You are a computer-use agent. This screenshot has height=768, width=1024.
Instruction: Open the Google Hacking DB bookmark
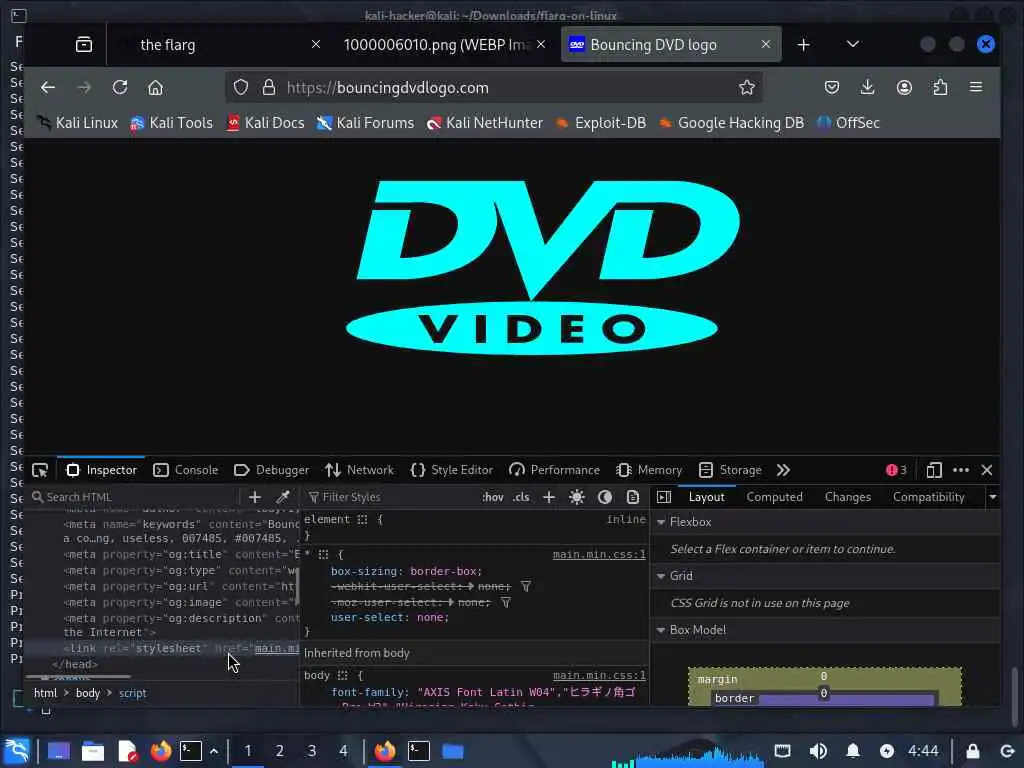point(731,123)
